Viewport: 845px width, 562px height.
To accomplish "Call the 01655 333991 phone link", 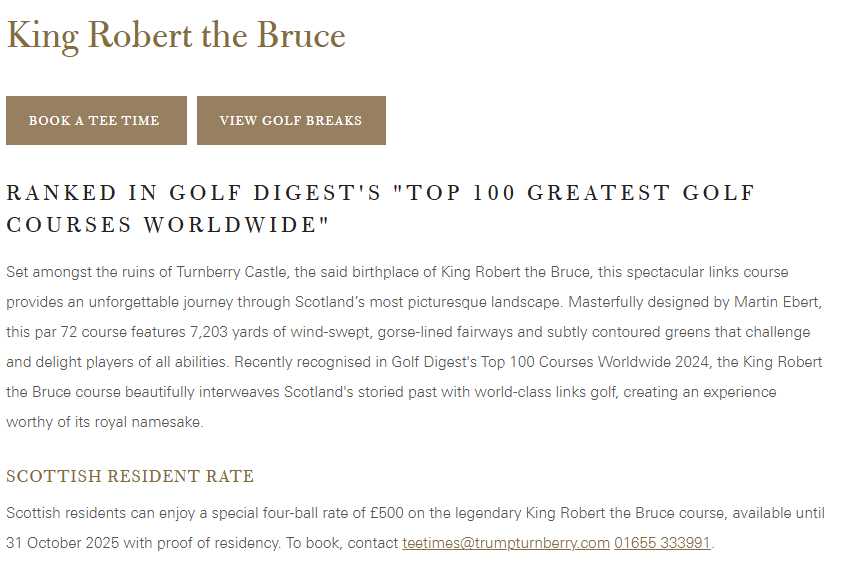I will click(662, 543).
